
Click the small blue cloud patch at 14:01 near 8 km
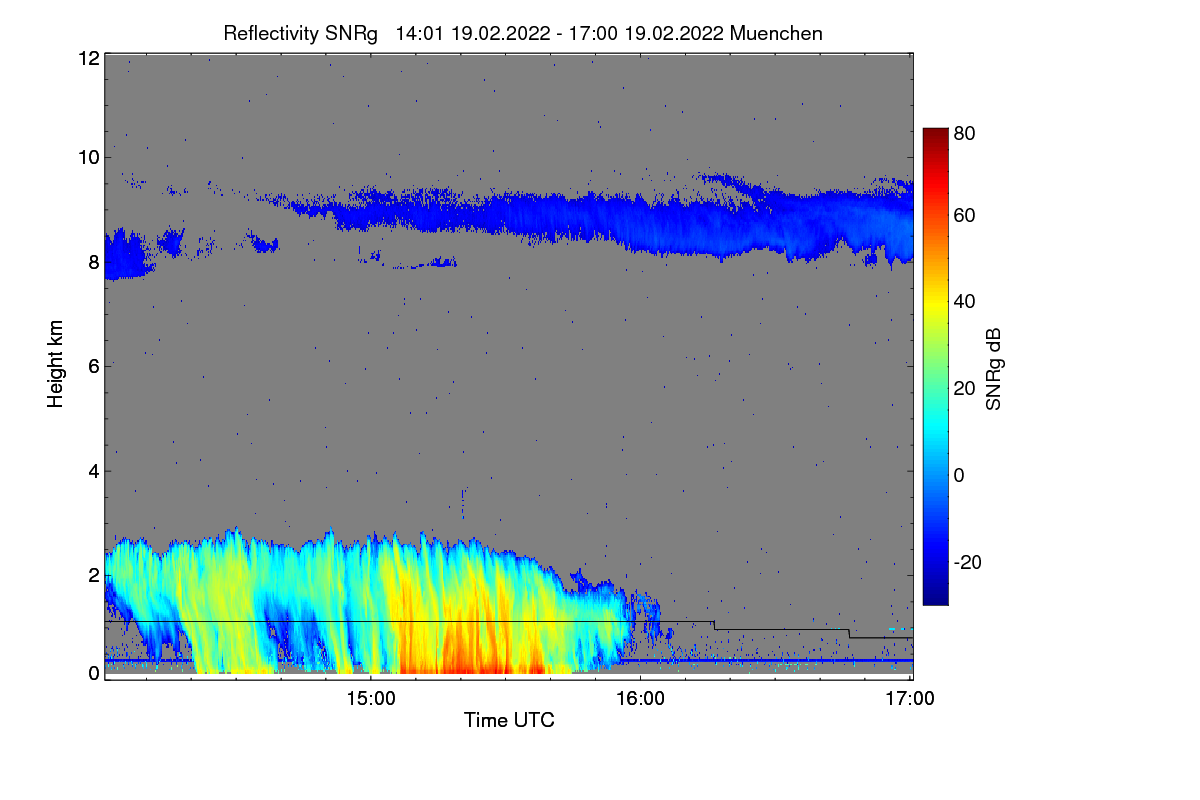coord(125,255)
